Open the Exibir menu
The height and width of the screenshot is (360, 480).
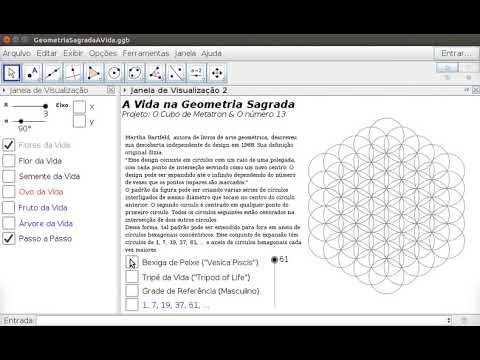click(73, 53)
